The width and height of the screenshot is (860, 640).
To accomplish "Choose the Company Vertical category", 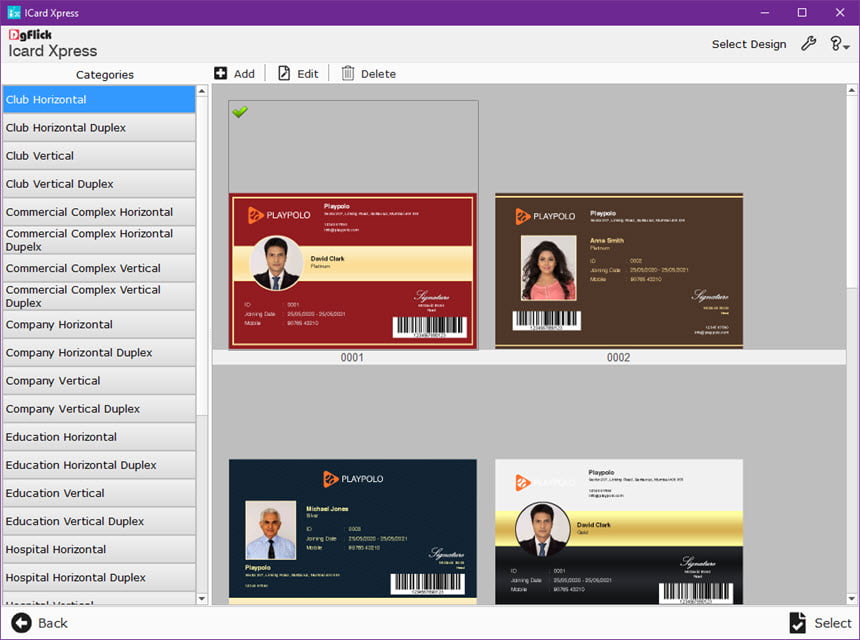I will click(99, 381).
